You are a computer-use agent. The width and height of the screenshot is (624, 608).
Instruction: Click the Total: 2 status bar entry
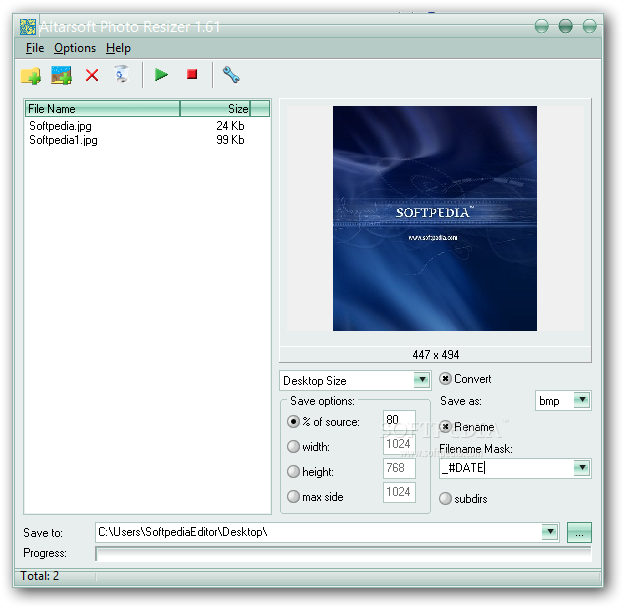point(39,576)
